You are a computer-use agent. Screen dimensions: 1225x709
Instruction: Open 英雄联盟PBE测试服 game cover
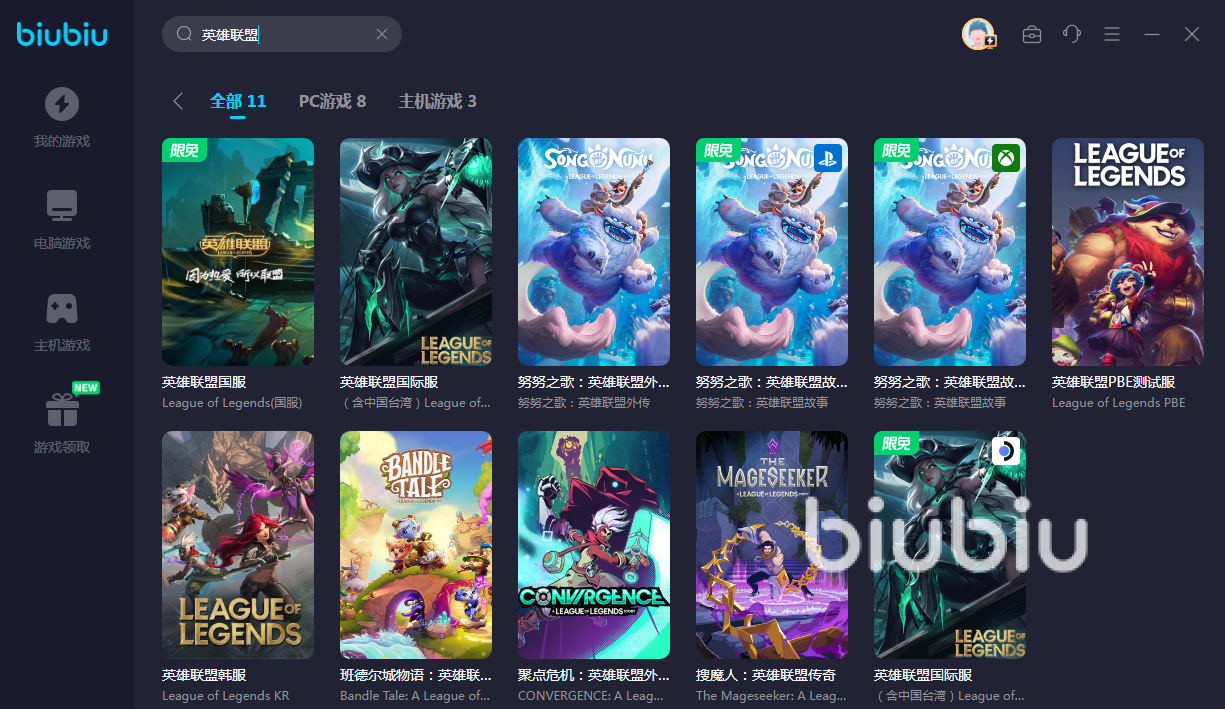coord(1128,252)
